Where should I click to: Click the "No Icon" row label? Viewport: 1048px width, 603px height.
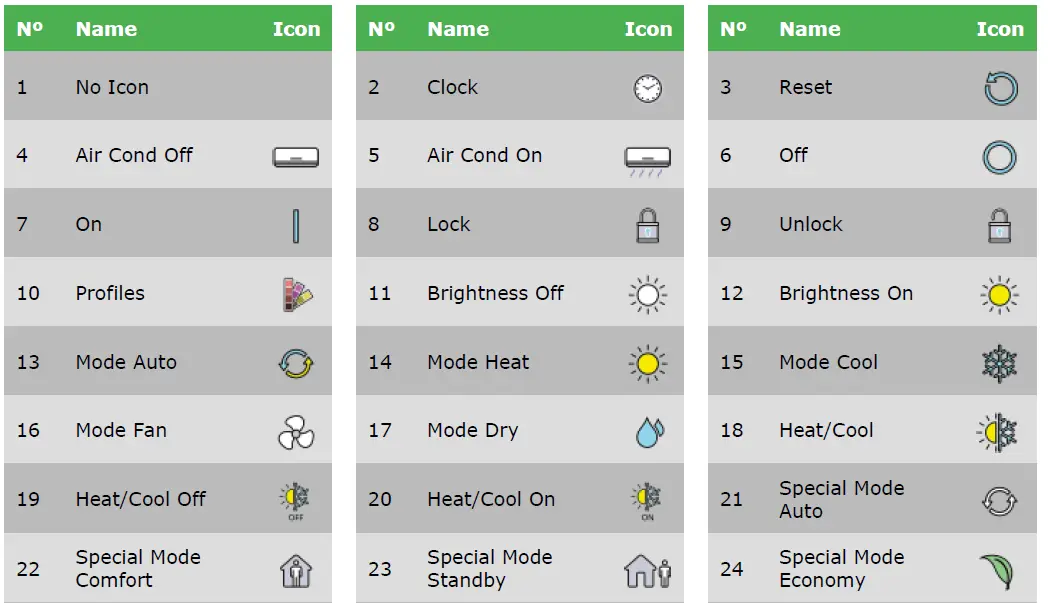112,87
